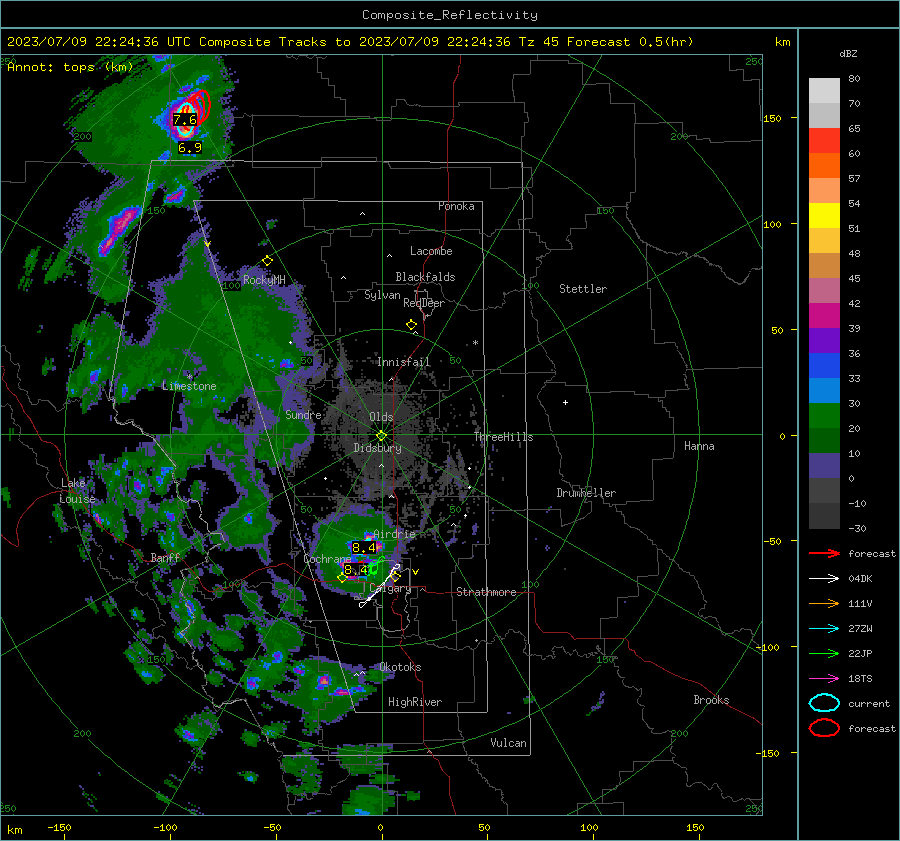Click the Innisfail city label
Viewport: 900px width, 841px height.
tap(404, 362)
